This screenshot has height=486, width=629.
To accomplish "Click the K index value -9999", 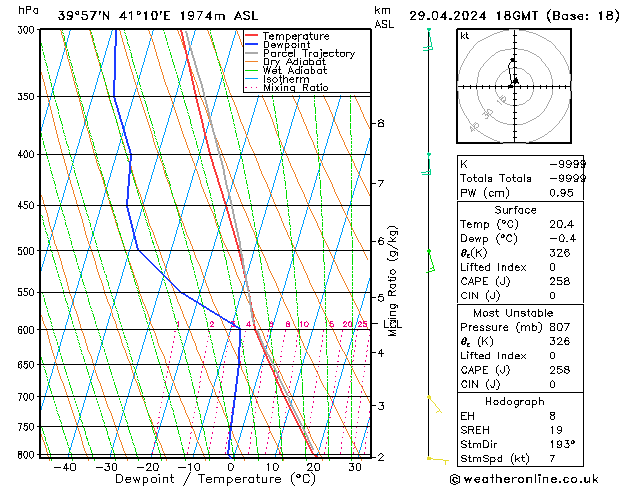I will [567, 164].
